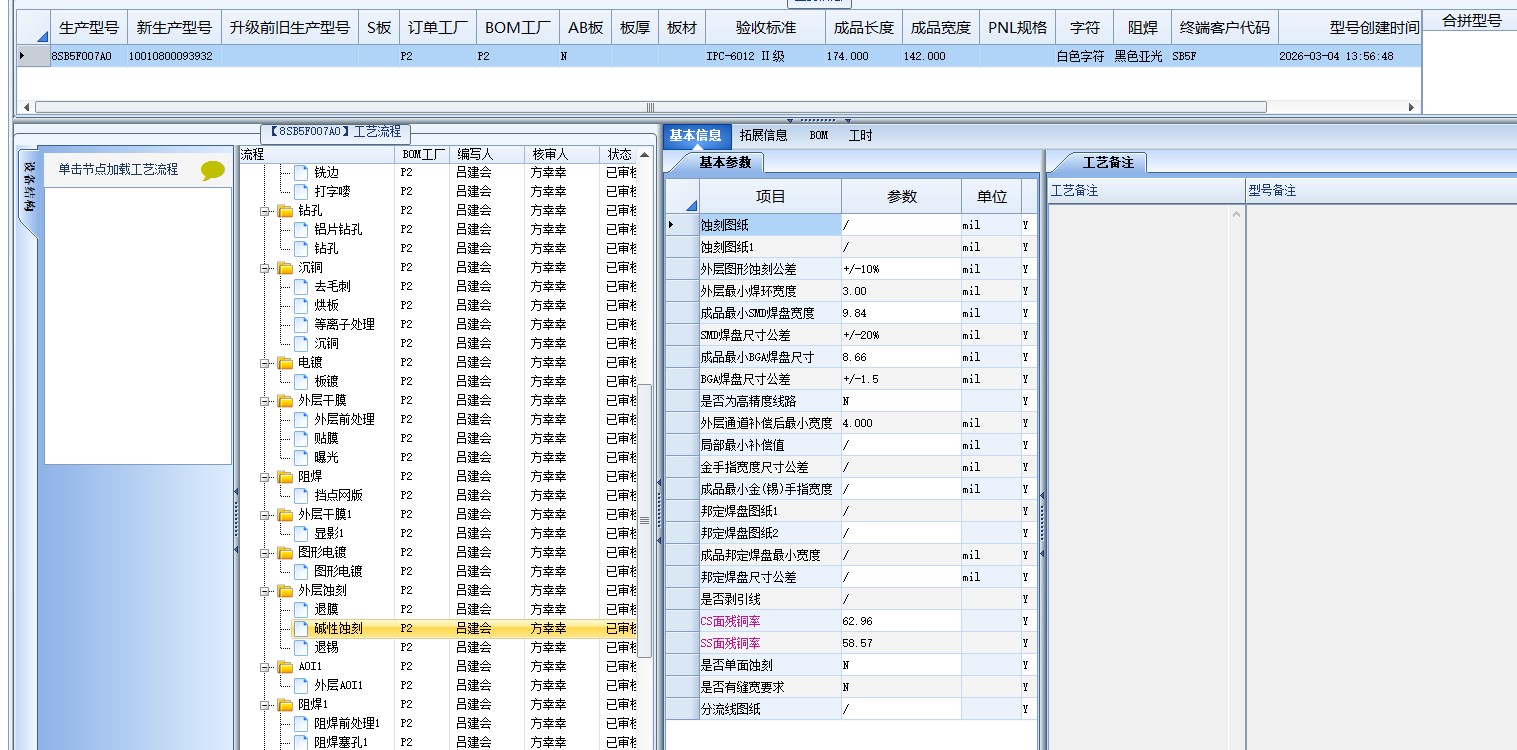The width and height of the screenshot is (1517, 750).
Task: Collapse the 阻焊 tree node
Action: [266, 477]
